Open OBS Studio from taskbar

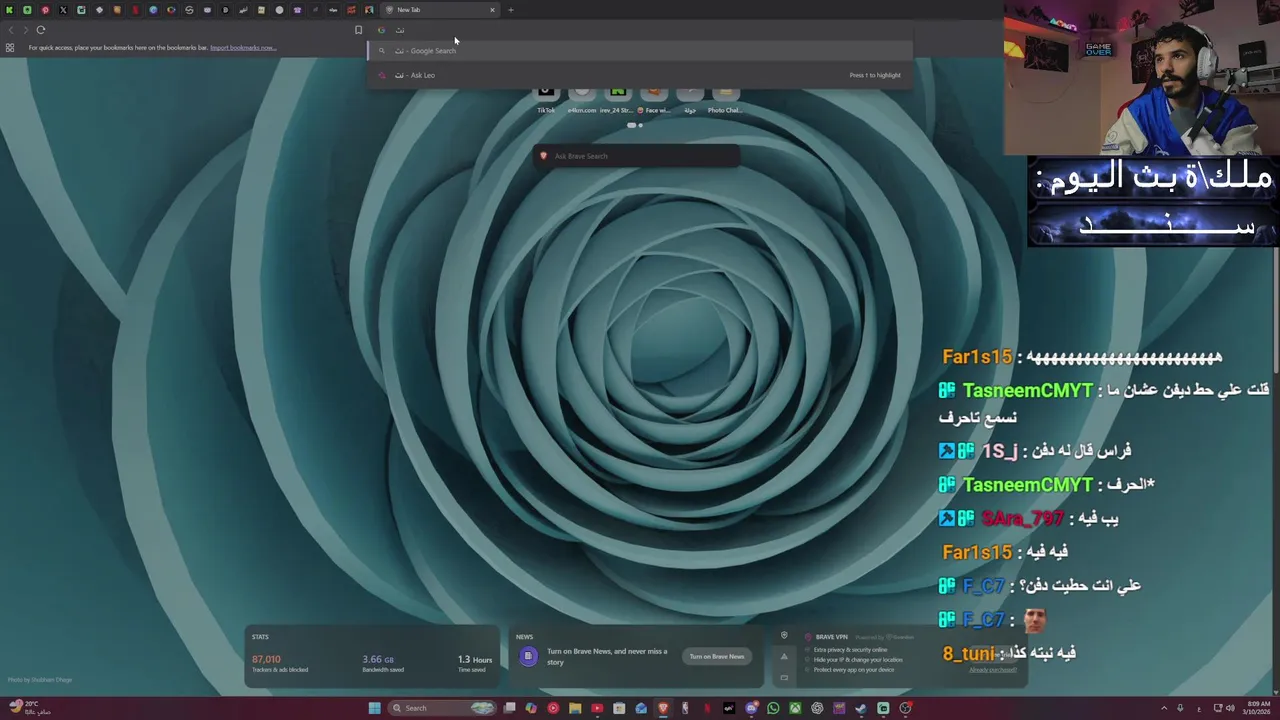point(905,708)
